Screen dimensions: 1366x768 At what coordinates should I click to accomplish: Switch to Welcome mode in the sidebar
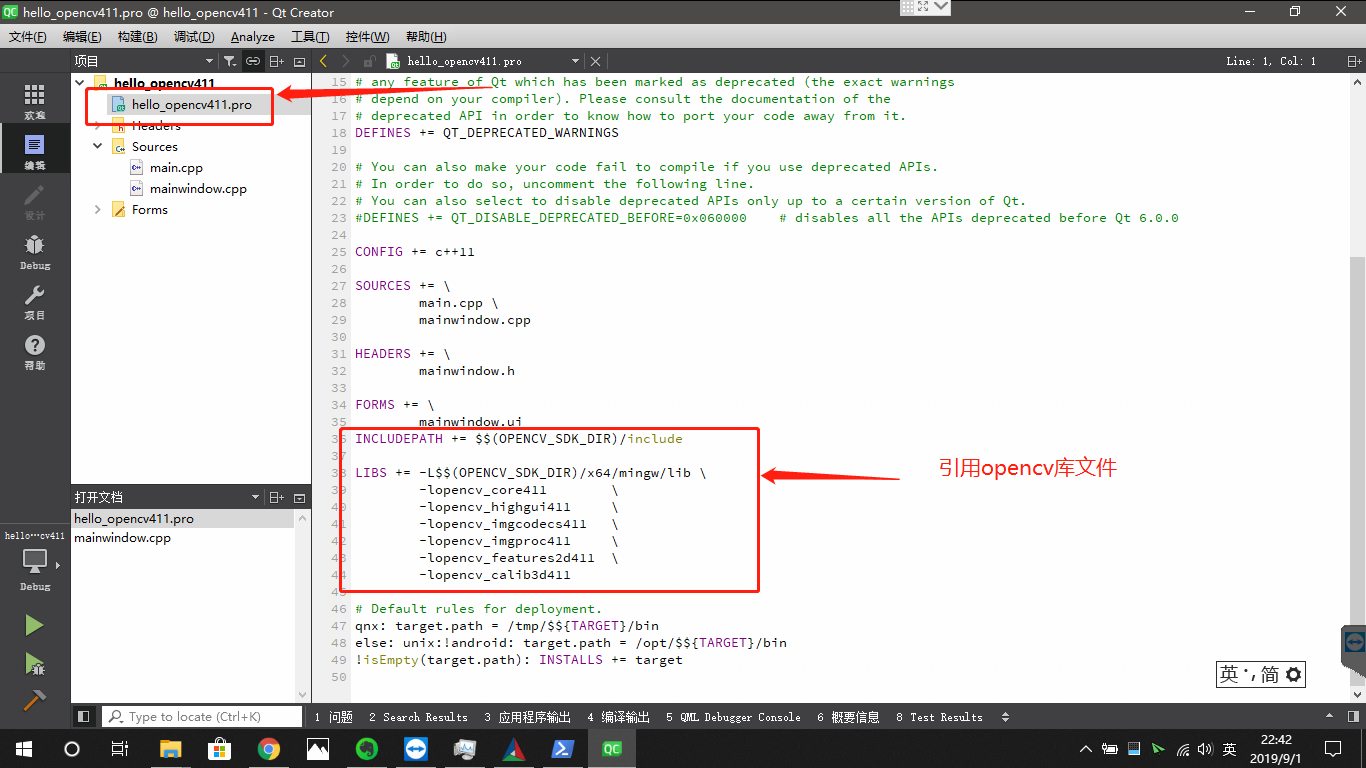pos(34,97)
